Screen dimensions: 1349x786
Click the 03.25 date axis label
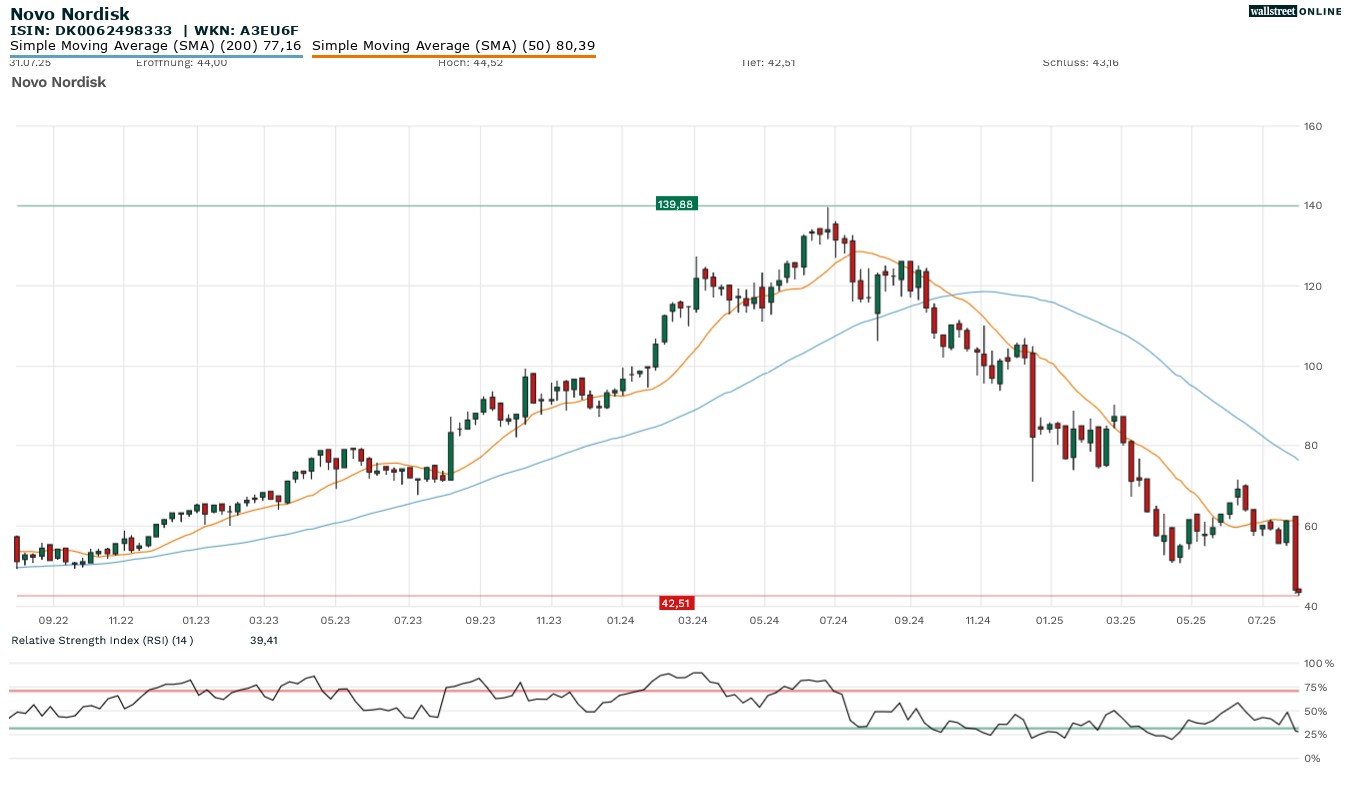click(x=1121, y=621)
